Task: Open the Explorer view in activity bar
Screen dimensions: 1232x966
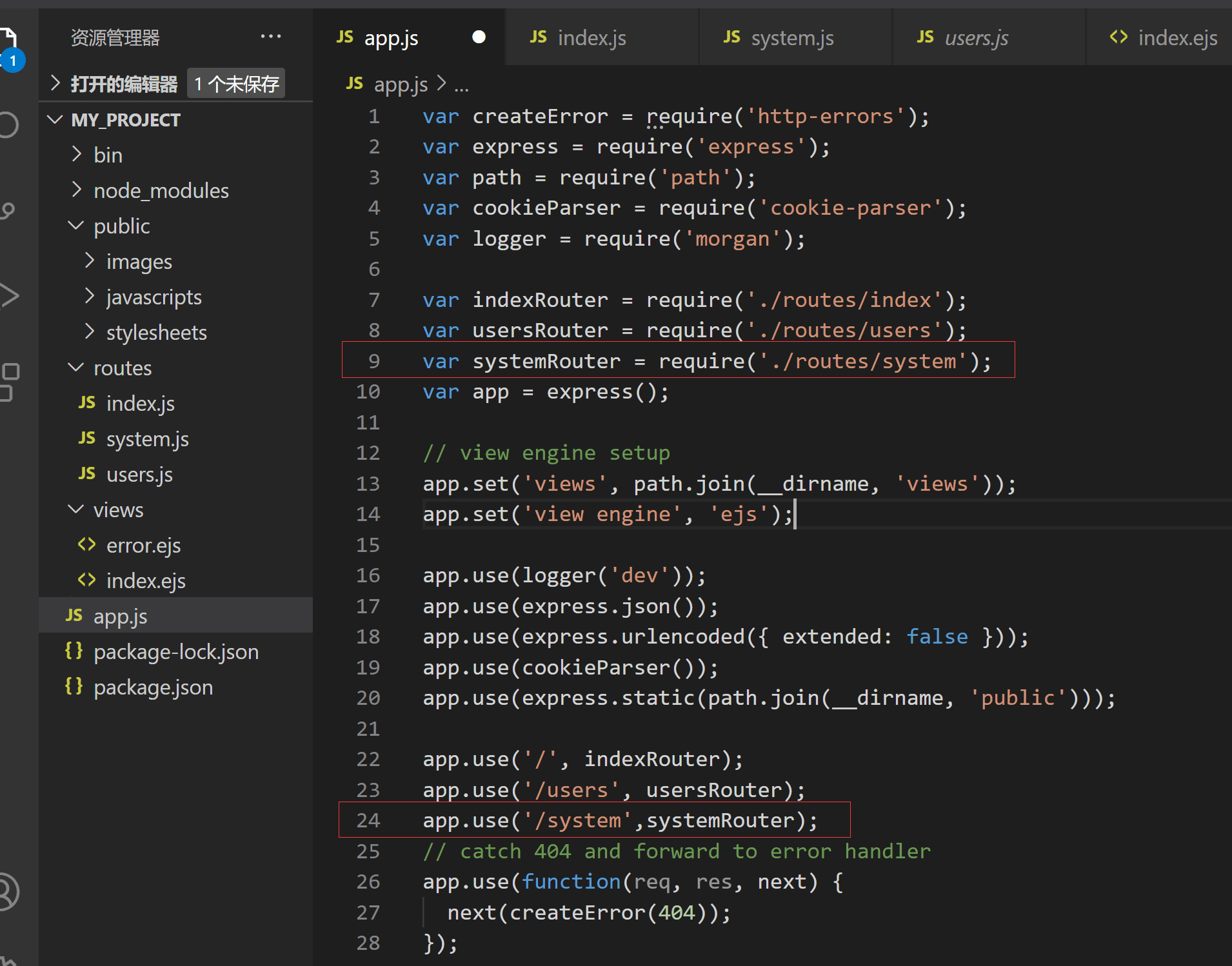Action: (9, 40)
